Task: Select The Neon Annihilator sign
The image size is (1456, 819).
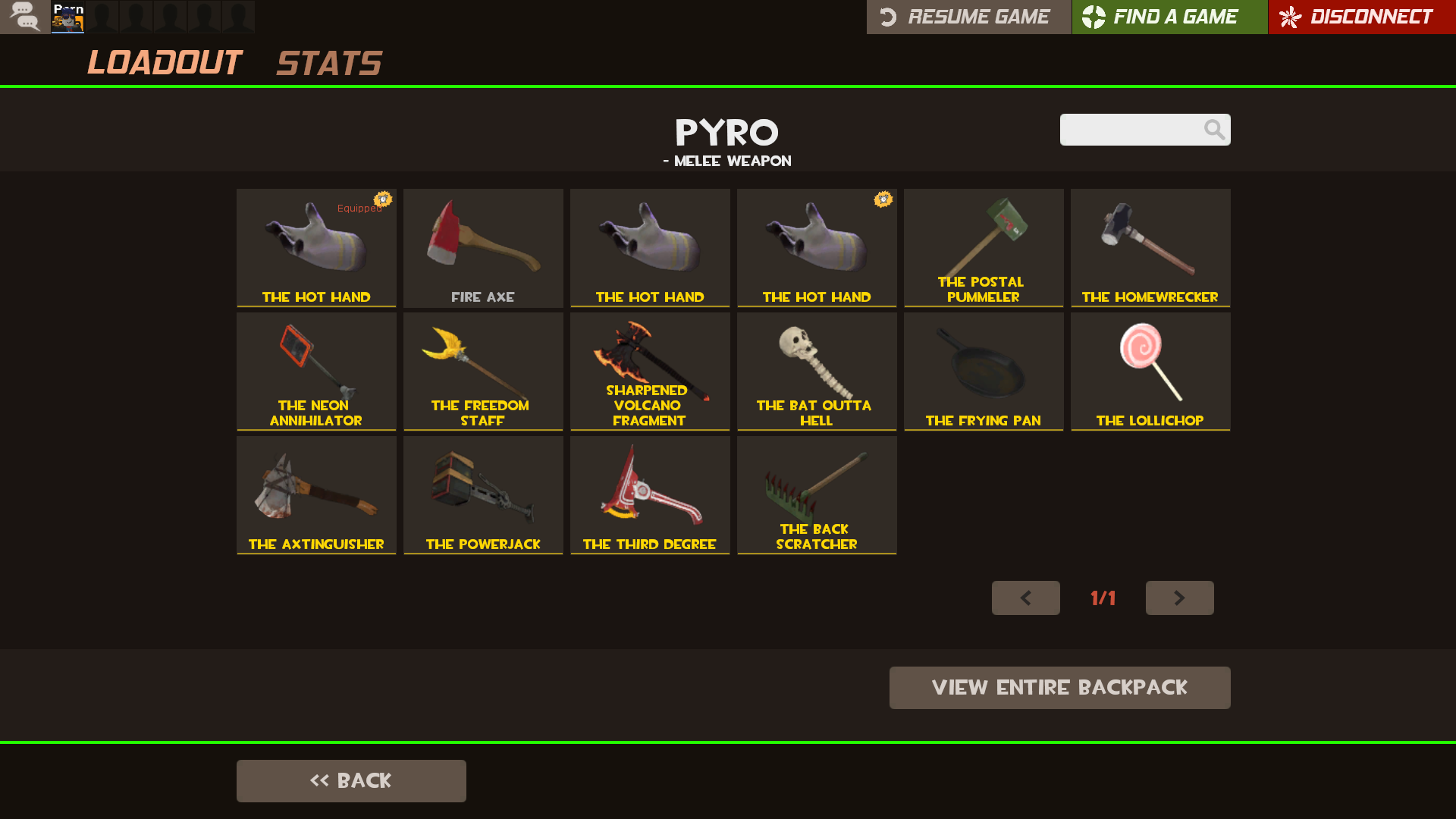Action: pyautogui.click(x=316, y=372)
